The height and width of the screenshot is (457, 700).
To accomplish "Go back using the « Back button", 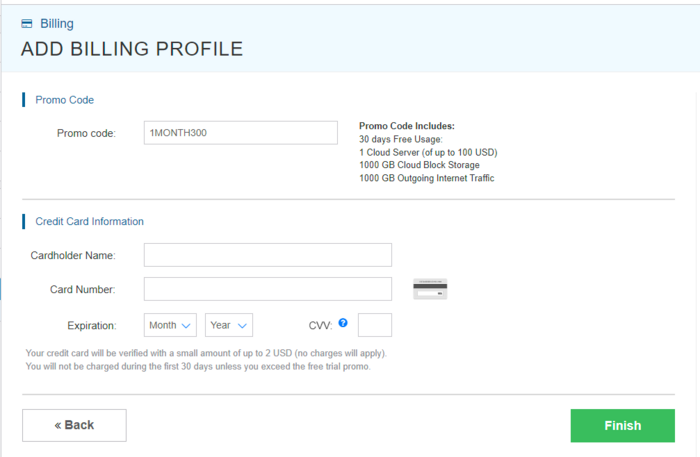I will [74, 425].
